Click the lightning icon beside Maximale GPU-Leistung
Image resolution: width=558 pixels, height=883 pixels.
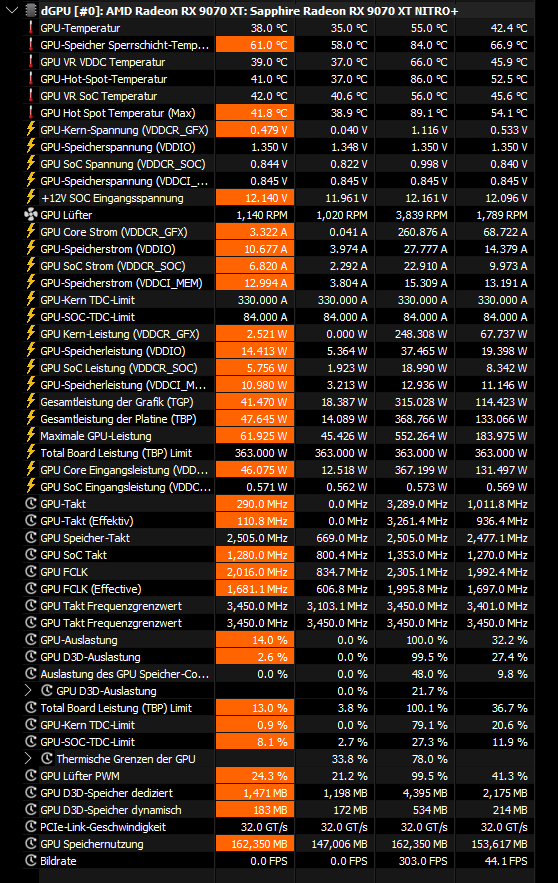(x=31, y=435)
